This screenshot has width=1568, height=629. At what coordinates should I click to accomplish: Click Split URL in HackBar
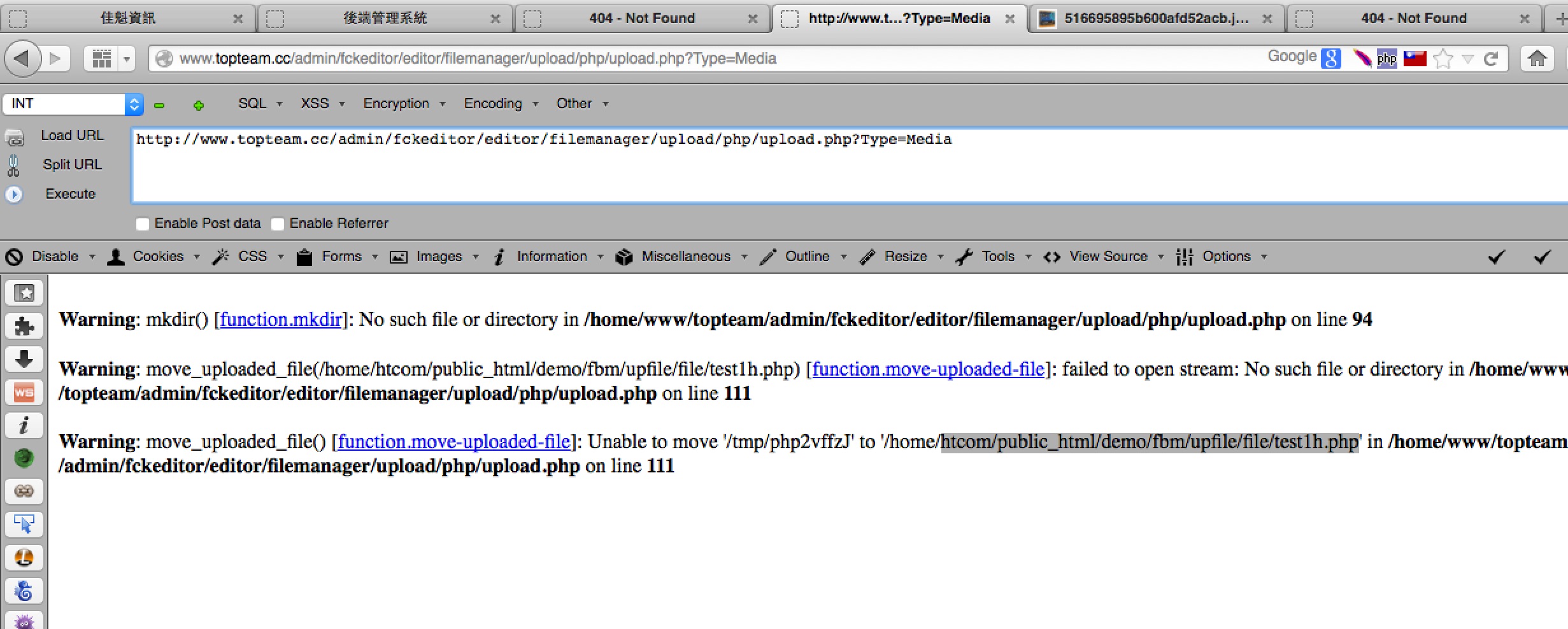click(72, 165)
